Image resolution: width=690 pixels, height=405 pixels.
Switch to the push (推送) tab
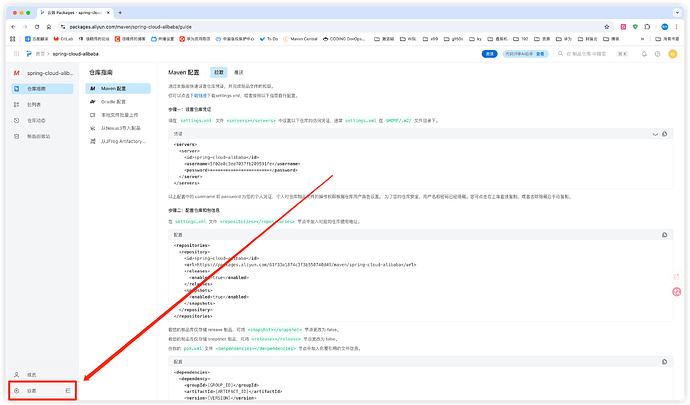click(x=239, y=72)
